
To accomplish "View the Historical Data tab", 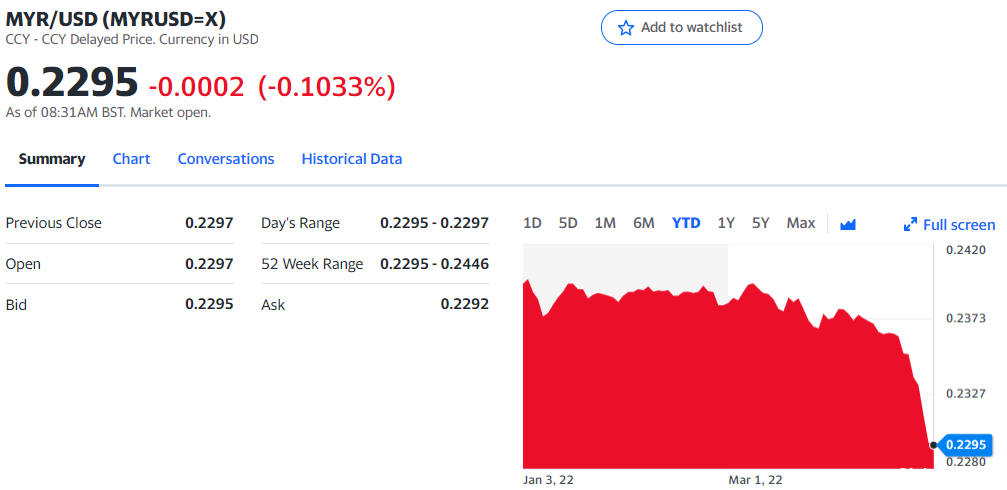I will (352, 159).
